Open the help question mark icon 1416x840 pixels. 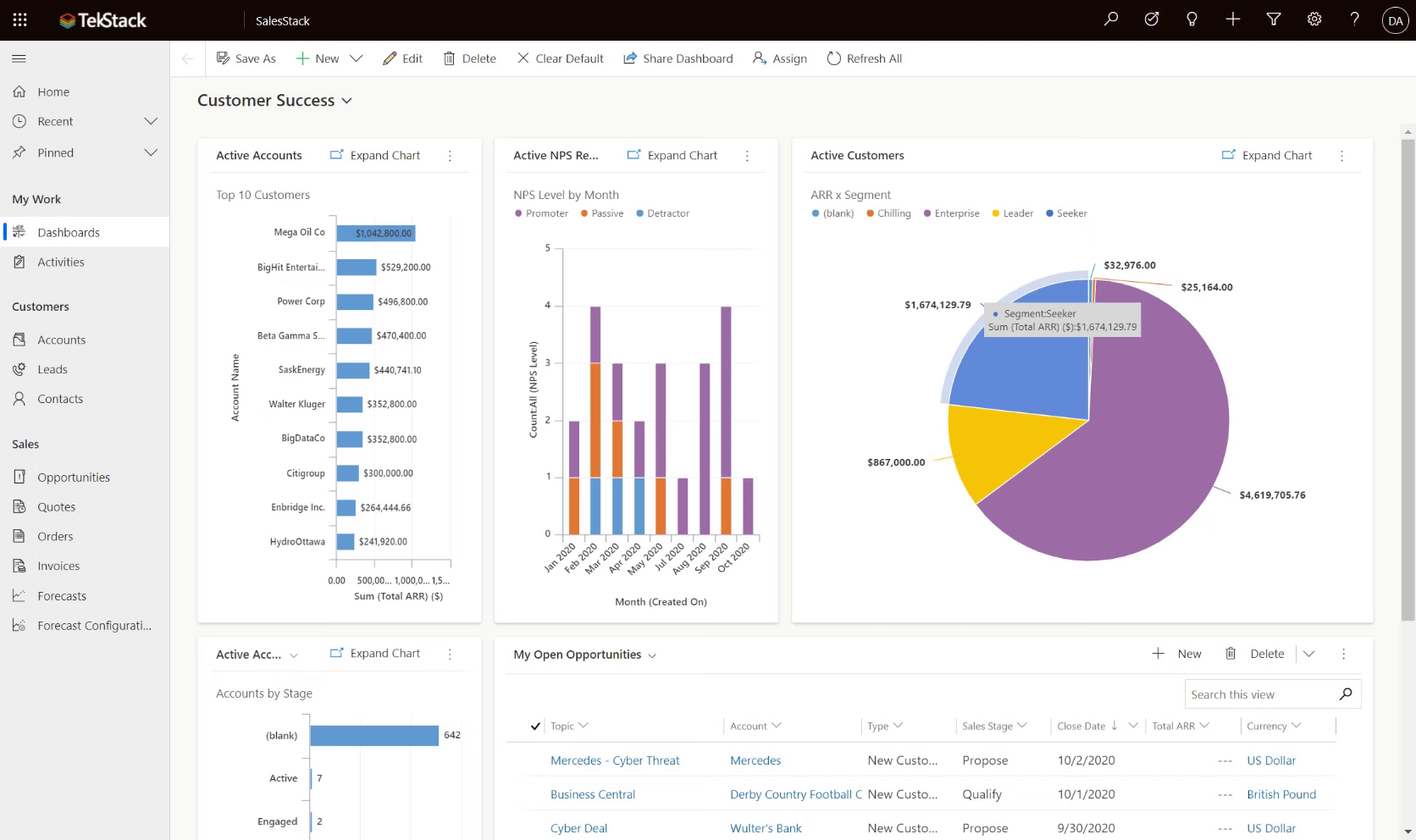point(1355,19)
